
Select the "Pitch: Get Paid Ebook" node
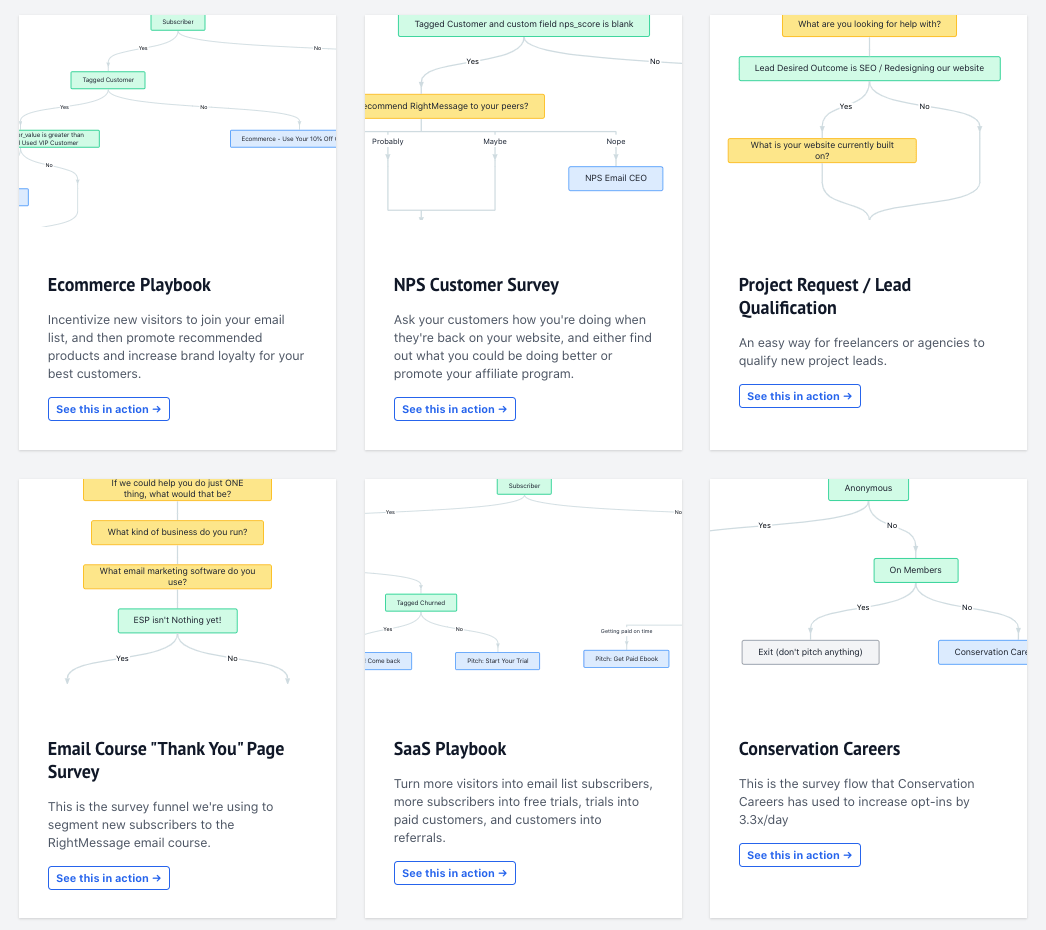pyautogui.click(x=626, y=658)
